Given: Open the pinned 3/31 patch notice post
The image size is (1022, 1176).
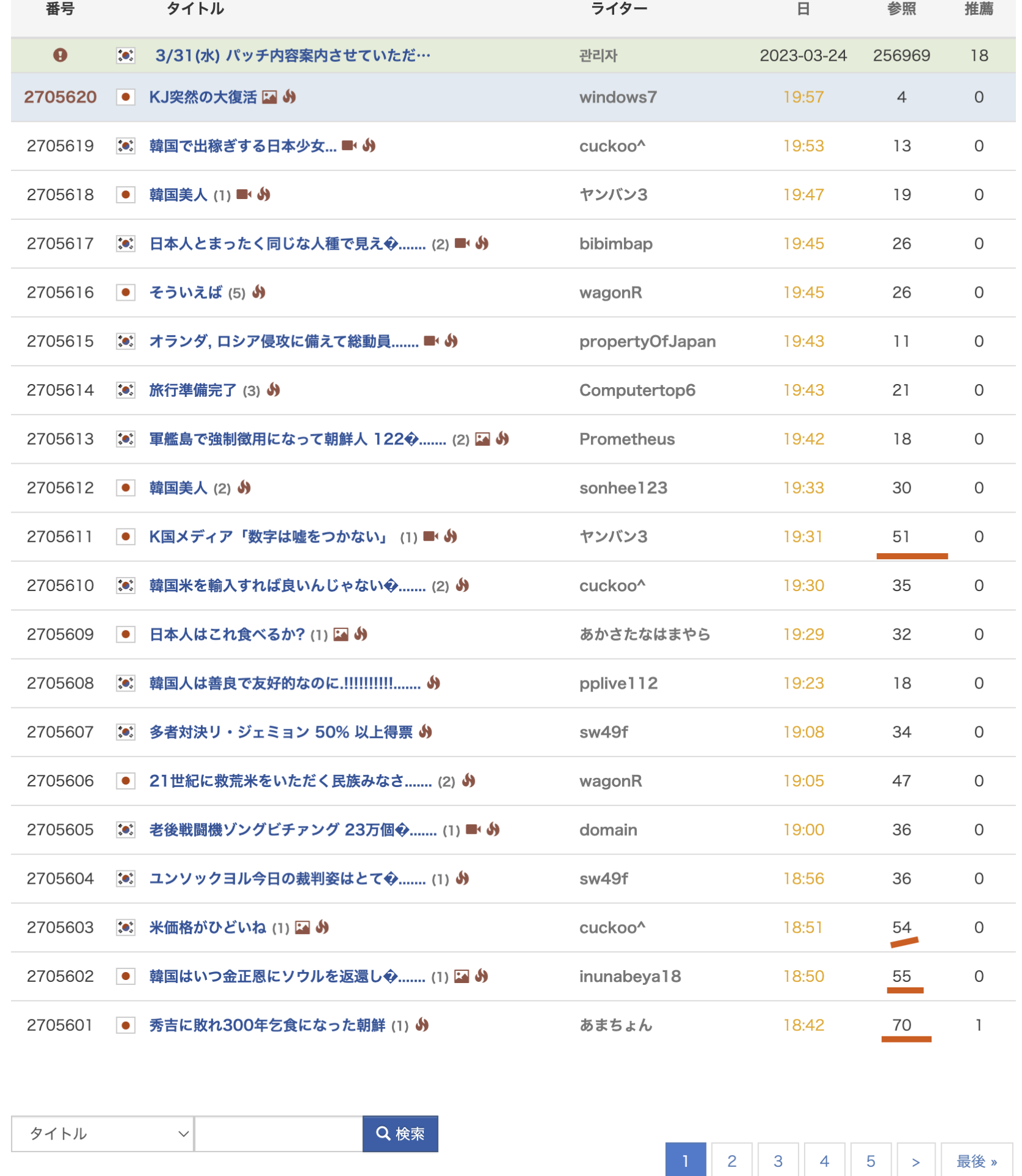Looking at the screenshot, I should click(293, 56).
